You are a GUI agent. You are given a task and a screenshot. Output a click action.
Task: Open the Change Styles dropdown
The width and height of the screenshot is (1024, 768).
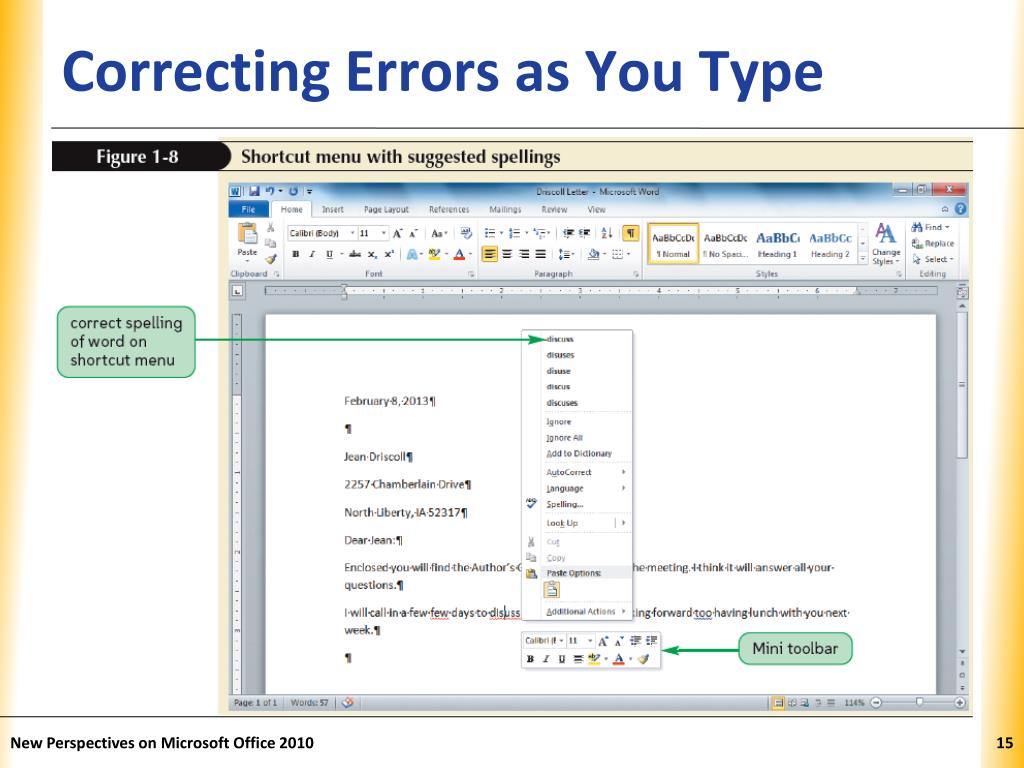click(x=886, y=243)
